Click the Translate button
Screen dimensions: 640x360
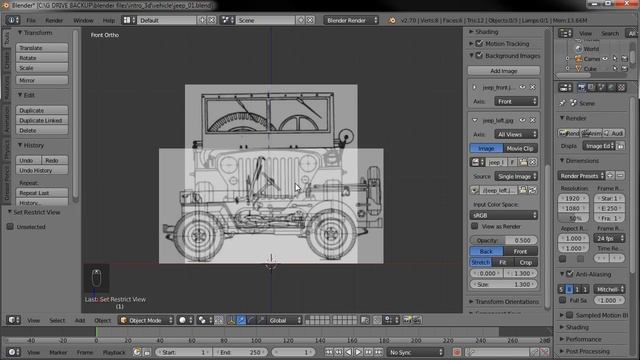[42, 48]
